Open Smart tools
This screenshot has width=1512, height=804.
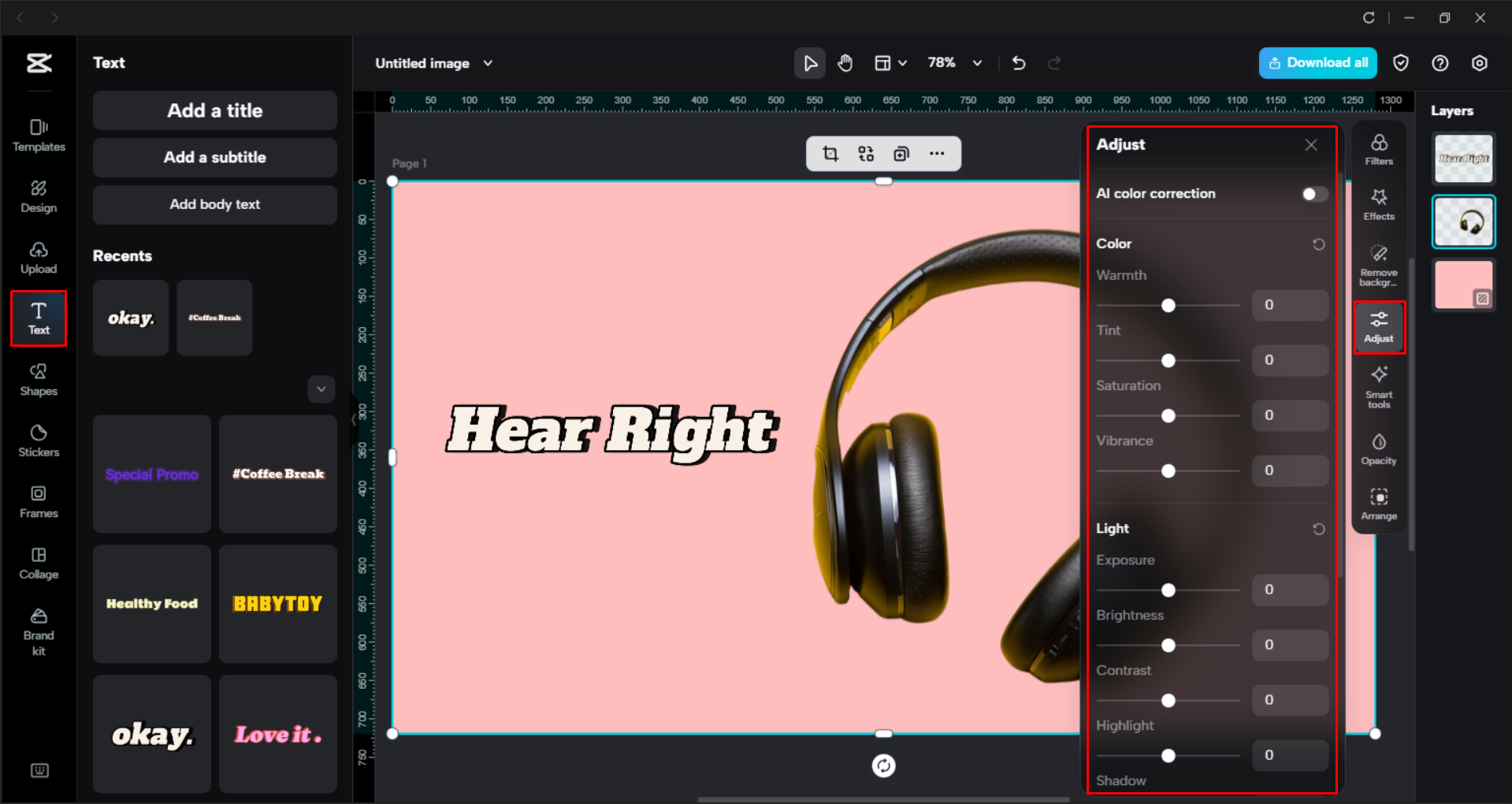point(1378,388)
